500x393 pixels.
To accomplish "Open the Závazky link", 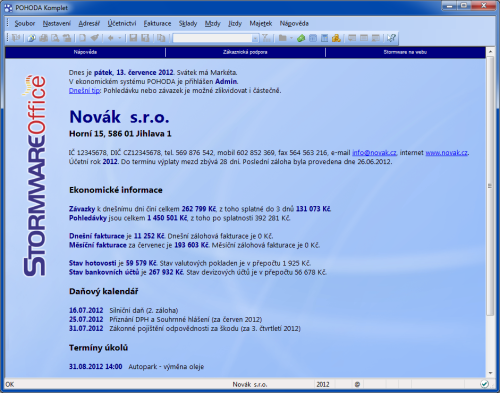I will (x=82, y=209).
